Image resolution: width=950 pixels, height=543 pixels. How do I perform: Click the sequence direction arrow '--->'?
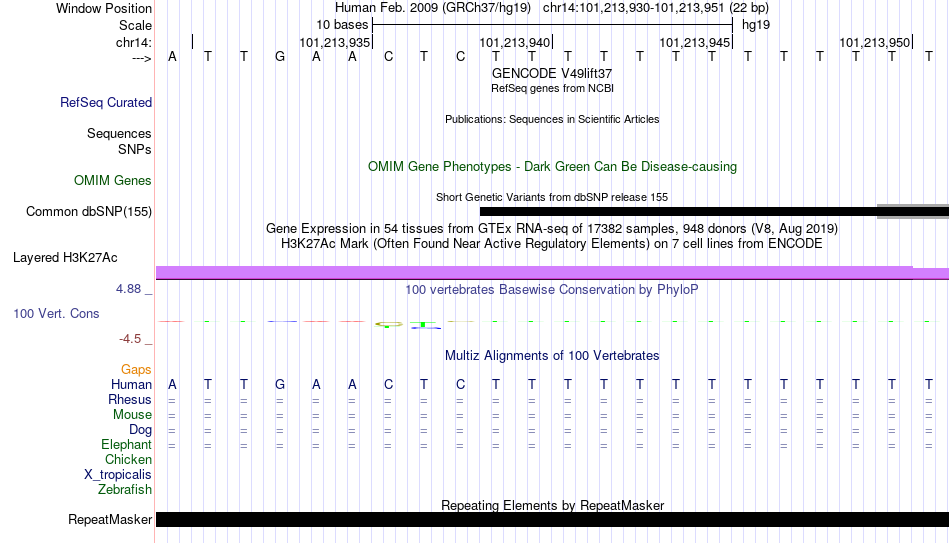point(142,58)
